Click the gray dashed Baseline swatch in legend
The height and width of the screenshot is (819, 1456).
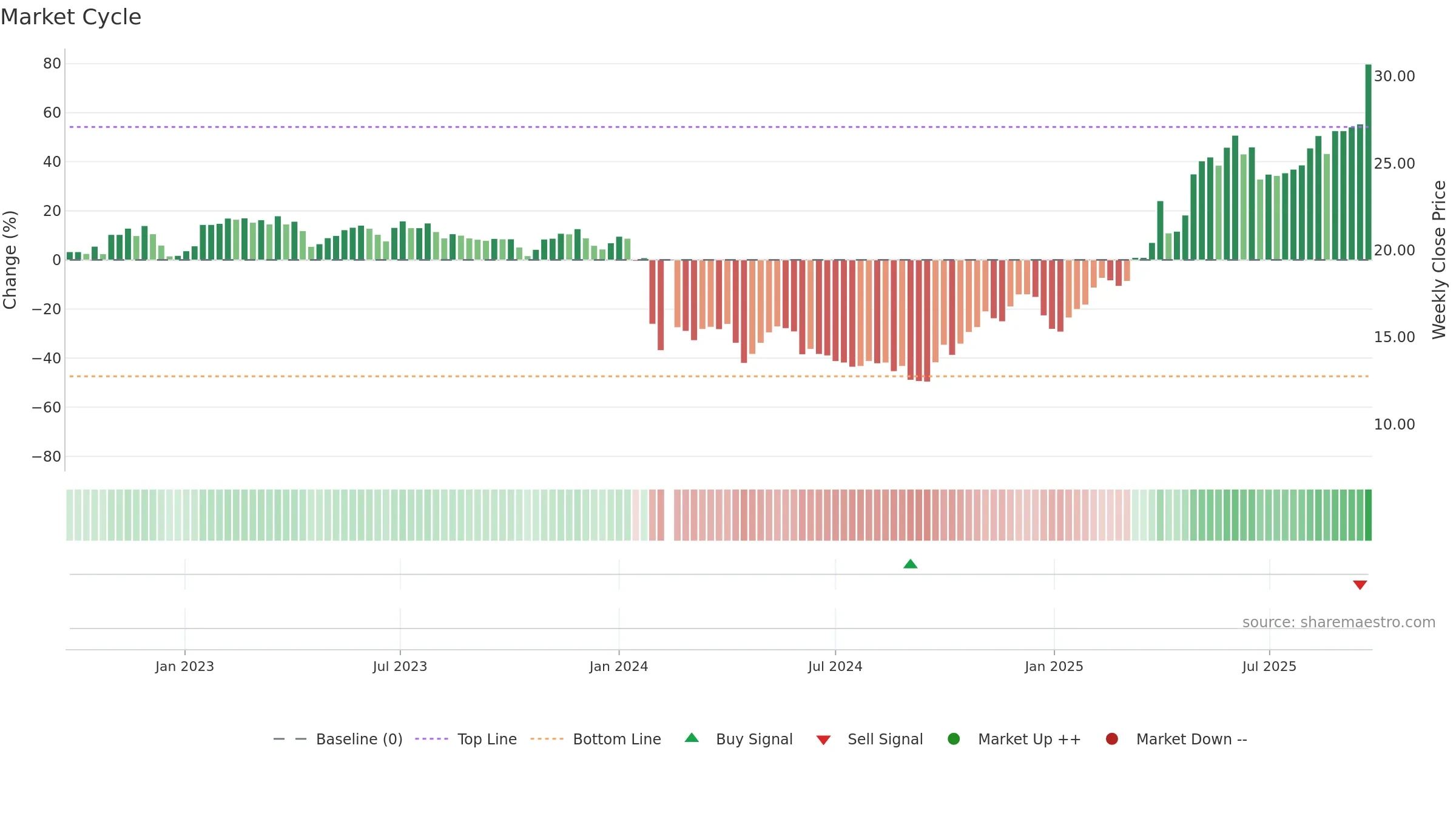point(290,739)
